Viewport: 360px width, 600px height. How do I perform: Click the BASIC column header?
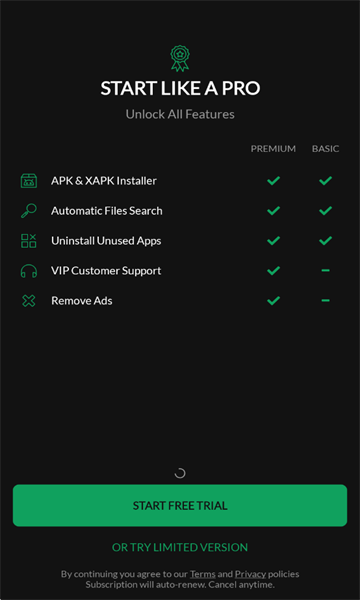pos(326,149)
